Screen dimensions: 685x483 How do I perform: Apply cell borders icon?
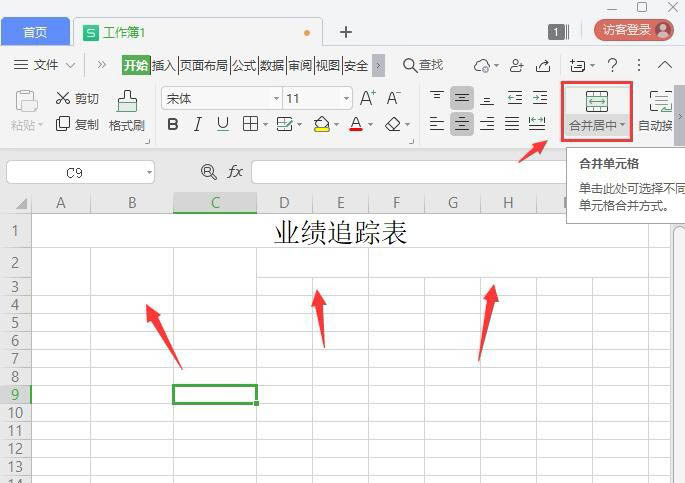[250, 124]
